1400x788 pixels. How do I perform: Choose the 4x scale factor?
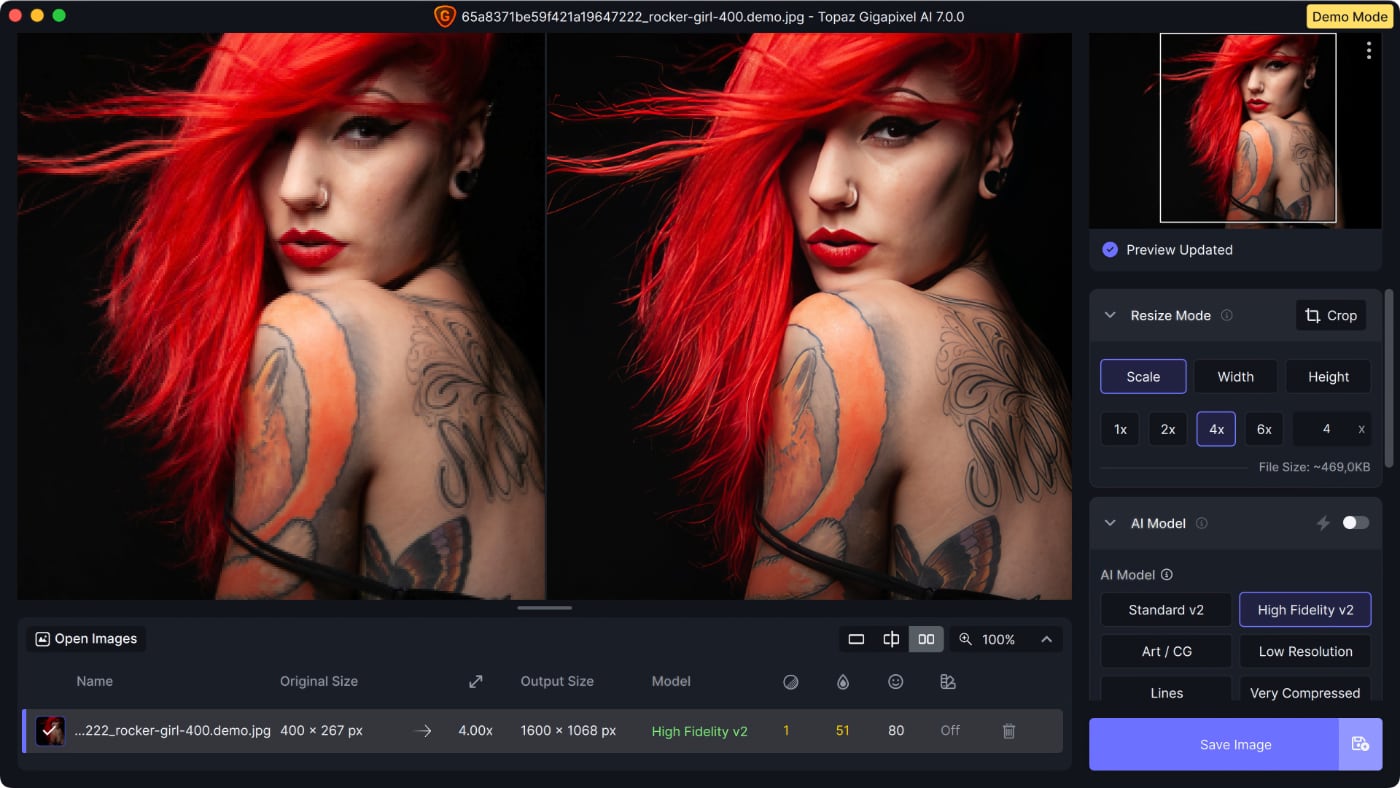coord(1216,429)
